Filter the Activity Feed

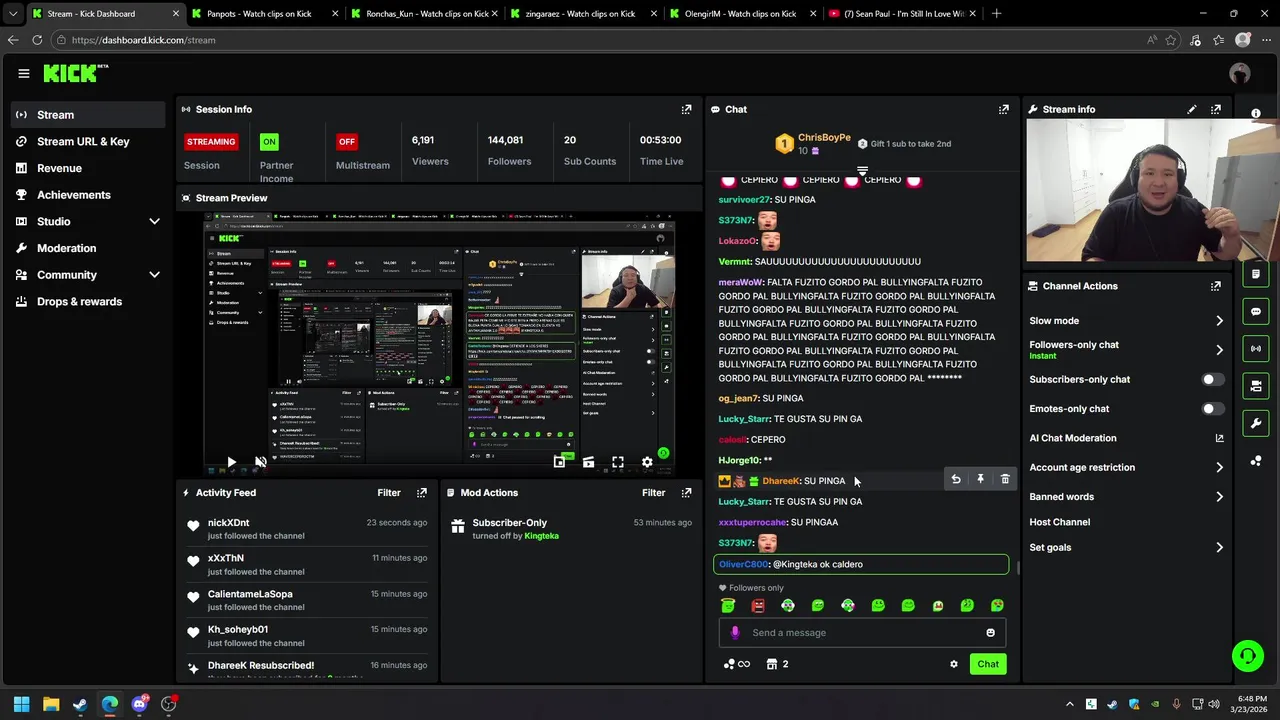(389, 492)
